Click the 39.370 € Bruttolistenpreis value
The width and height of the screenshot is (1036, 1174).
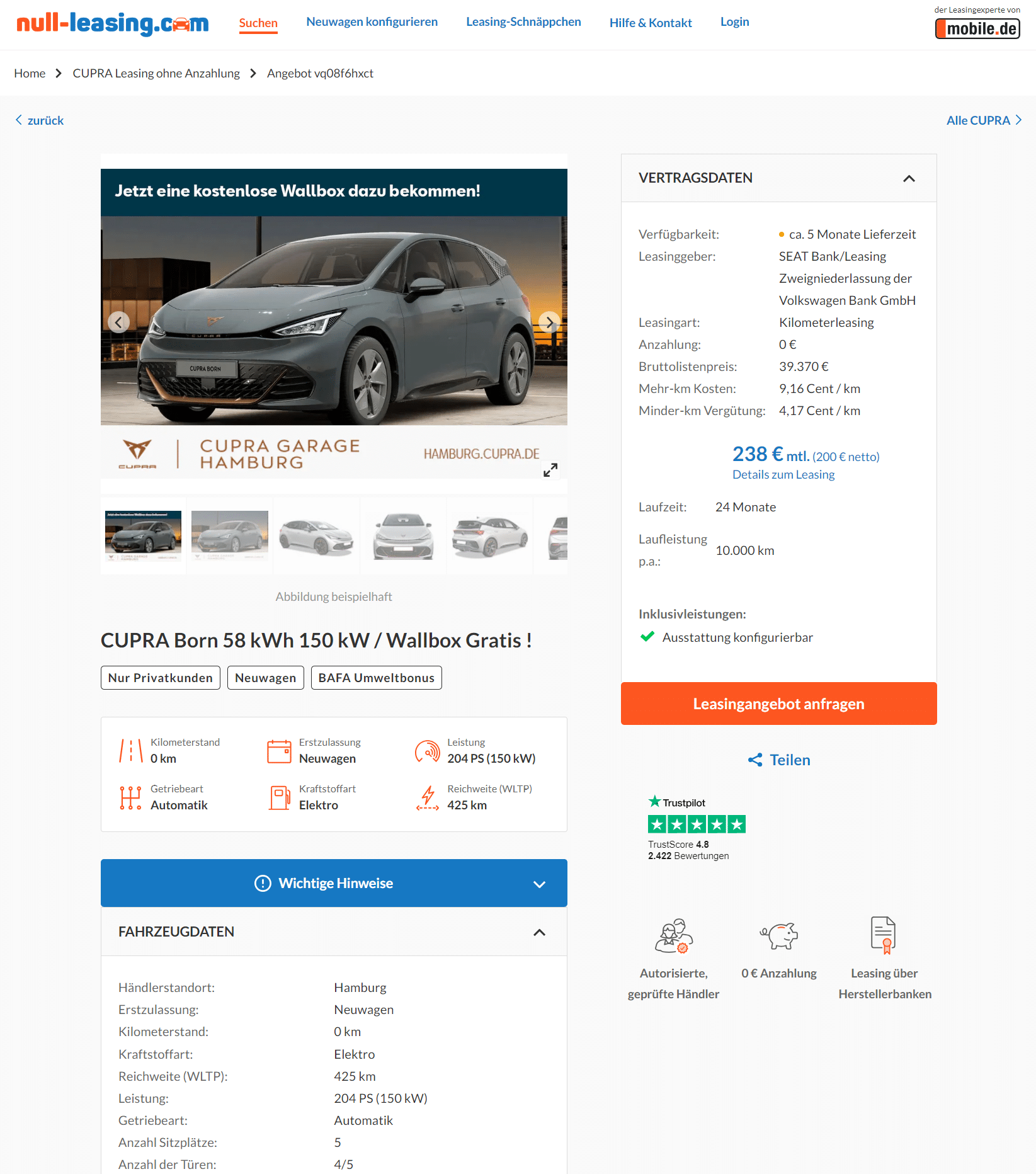(804, 367)
